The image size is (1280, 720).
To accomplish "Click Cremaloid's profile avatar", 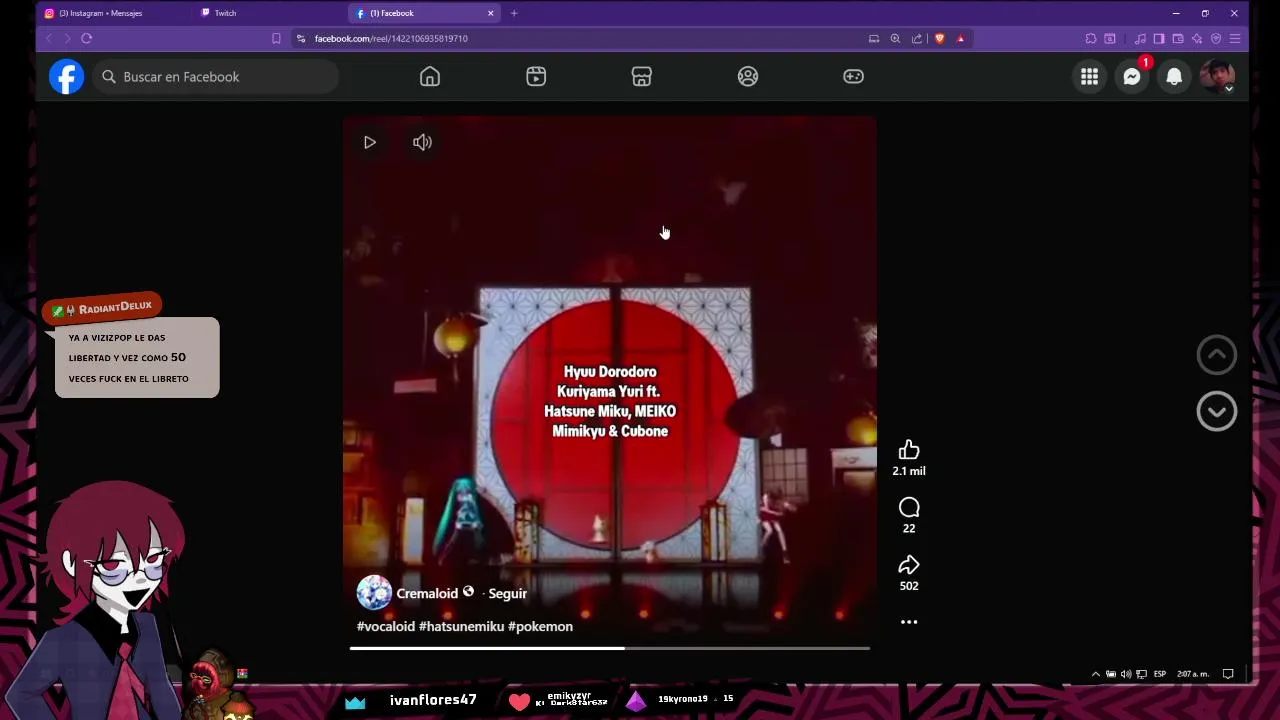I will coord(374,593).
